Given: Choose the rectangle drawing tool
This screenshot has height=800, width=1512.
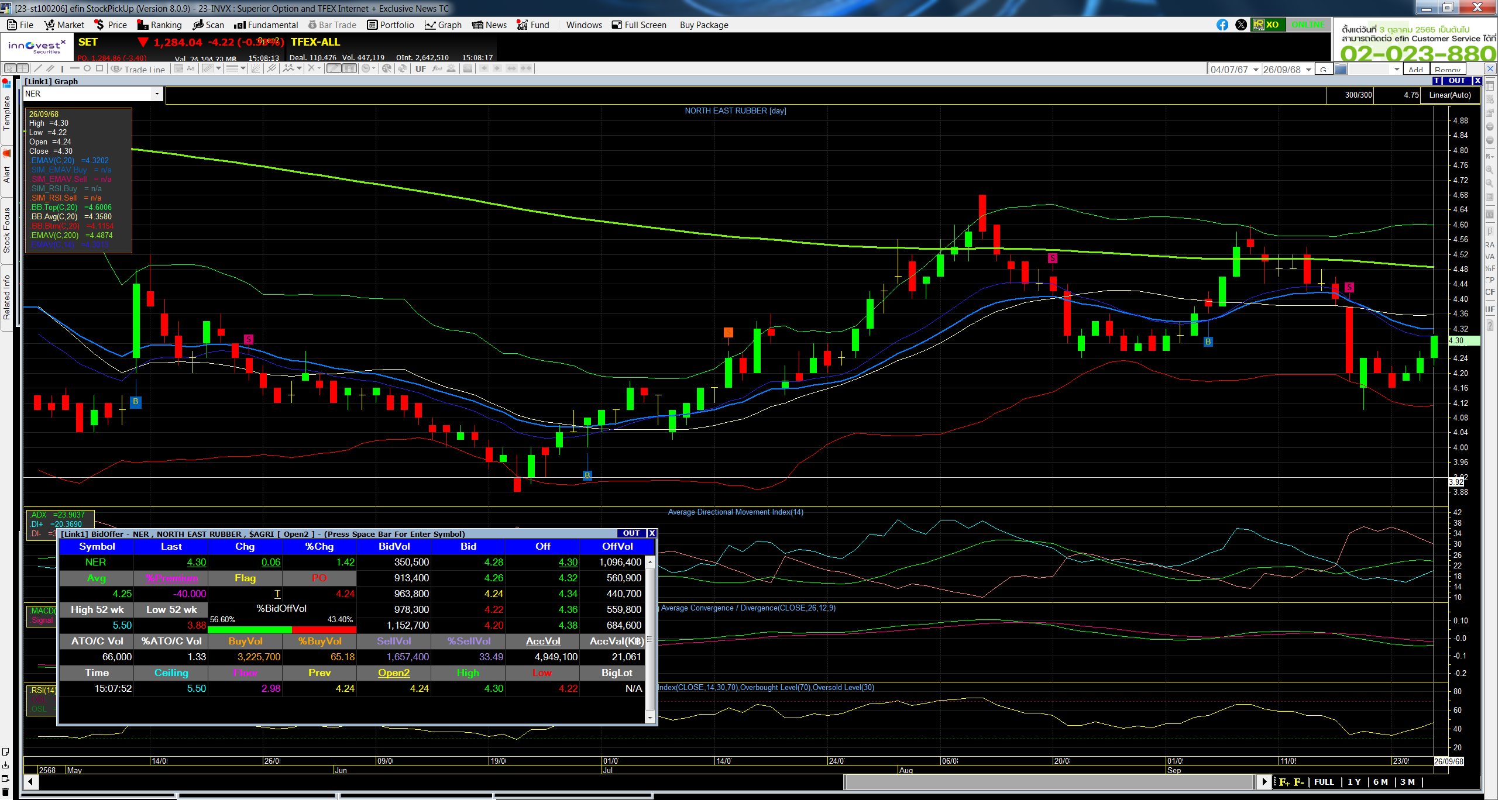Looking at the screenshot, I should [x=100, y=68].
